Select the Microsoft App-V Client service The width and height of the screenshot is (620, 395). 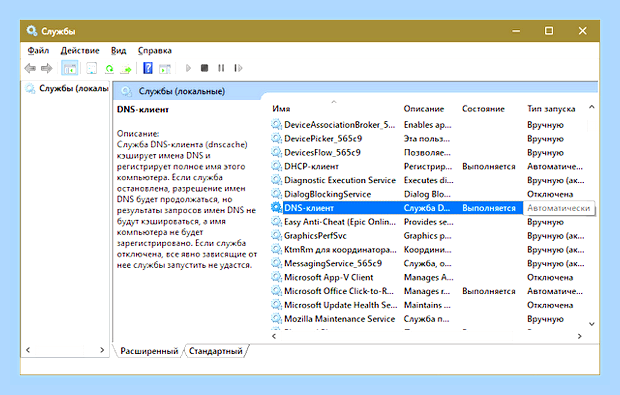pyautogui.click(x=329, y=277)
